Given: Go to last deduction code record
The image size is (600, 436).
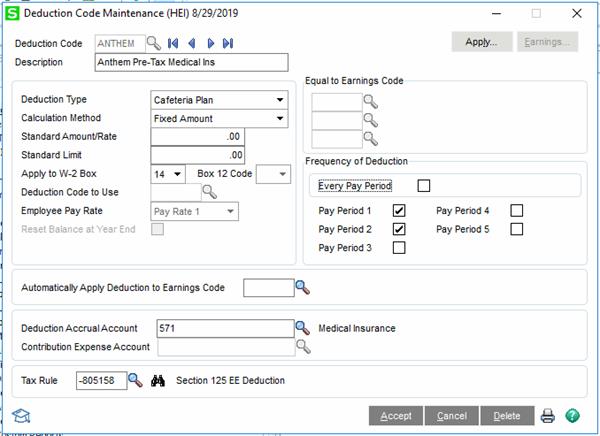Looking at the screenshot, I should tap(228, 43).
